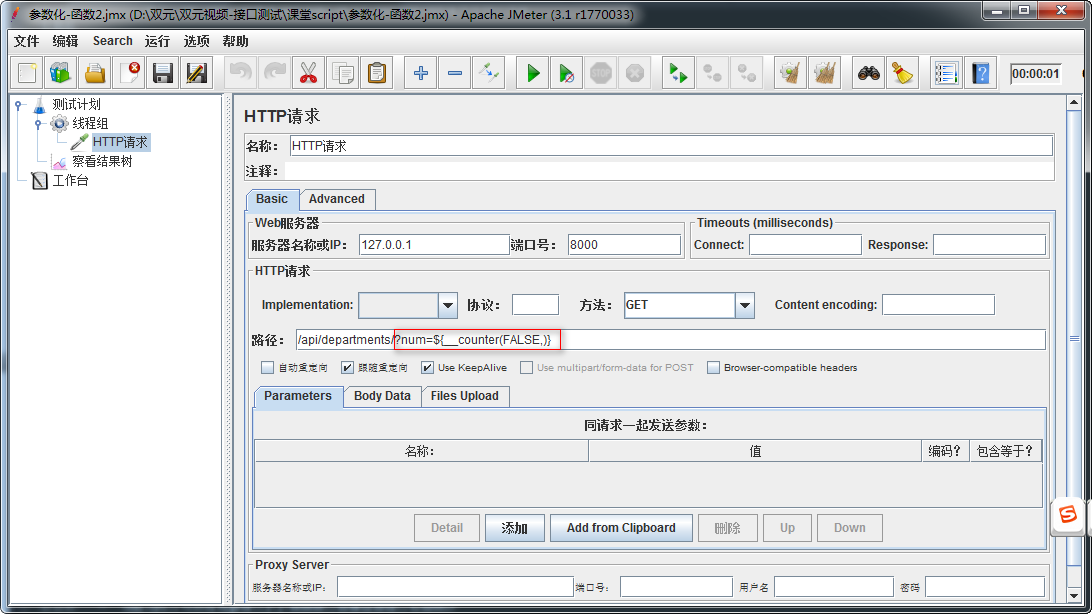This screenshot has width=1092, height=614.
Task: Click the Connect timeout field
Action: (805, 244)
